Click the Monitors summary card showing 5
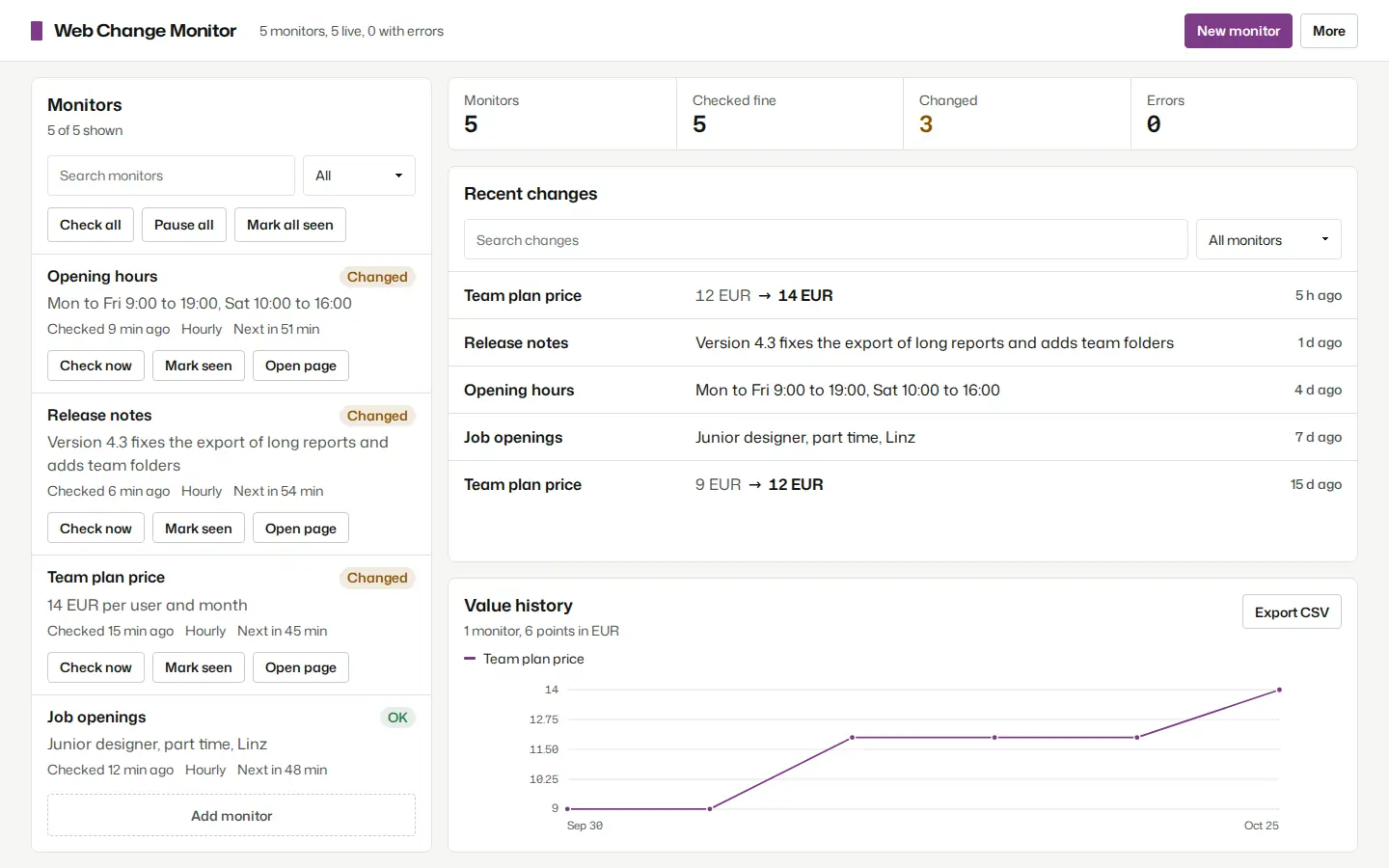The width and height of the screenshot is (1389, 868). (562, 114)
